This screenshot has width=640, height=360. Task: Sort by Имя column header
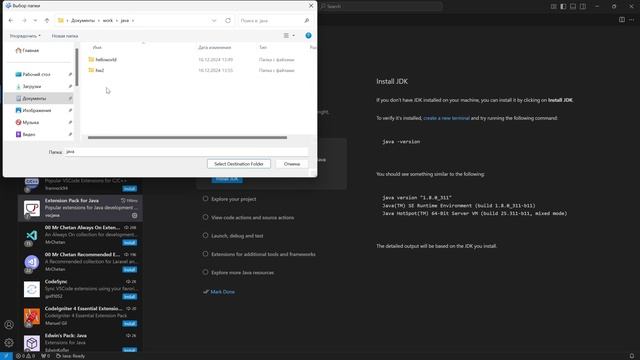click(97, 47)
